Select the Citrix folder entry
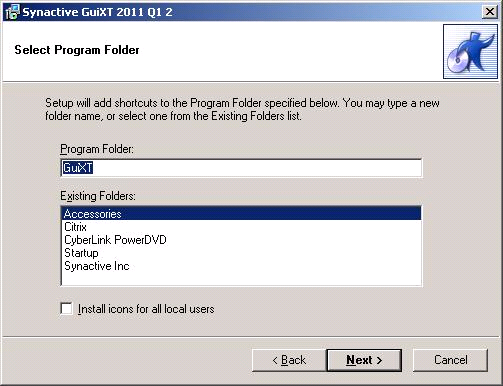This screenshot has height=386, width=503. coord(241,227)
